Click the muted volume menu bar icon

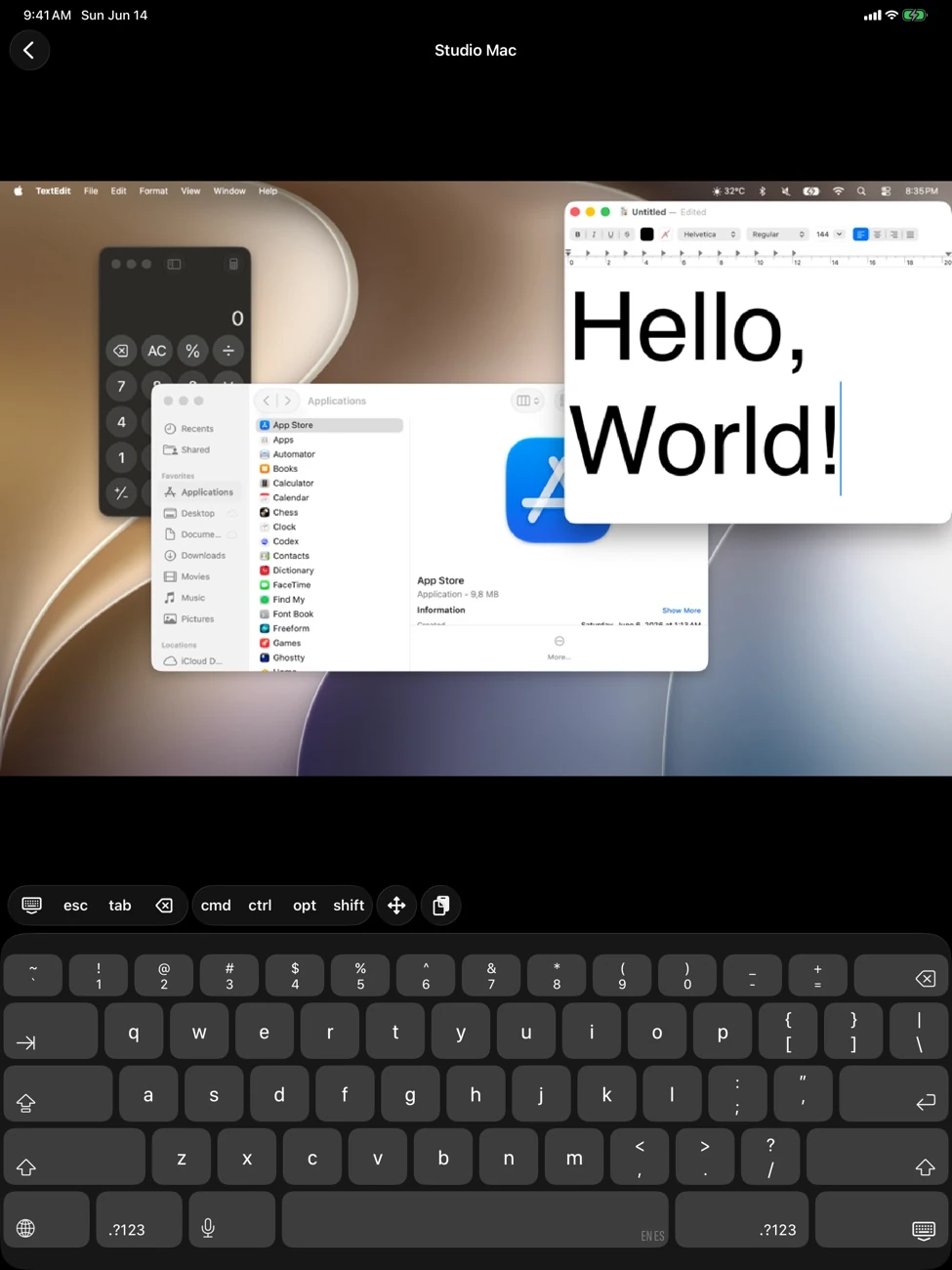click(786, 191)
